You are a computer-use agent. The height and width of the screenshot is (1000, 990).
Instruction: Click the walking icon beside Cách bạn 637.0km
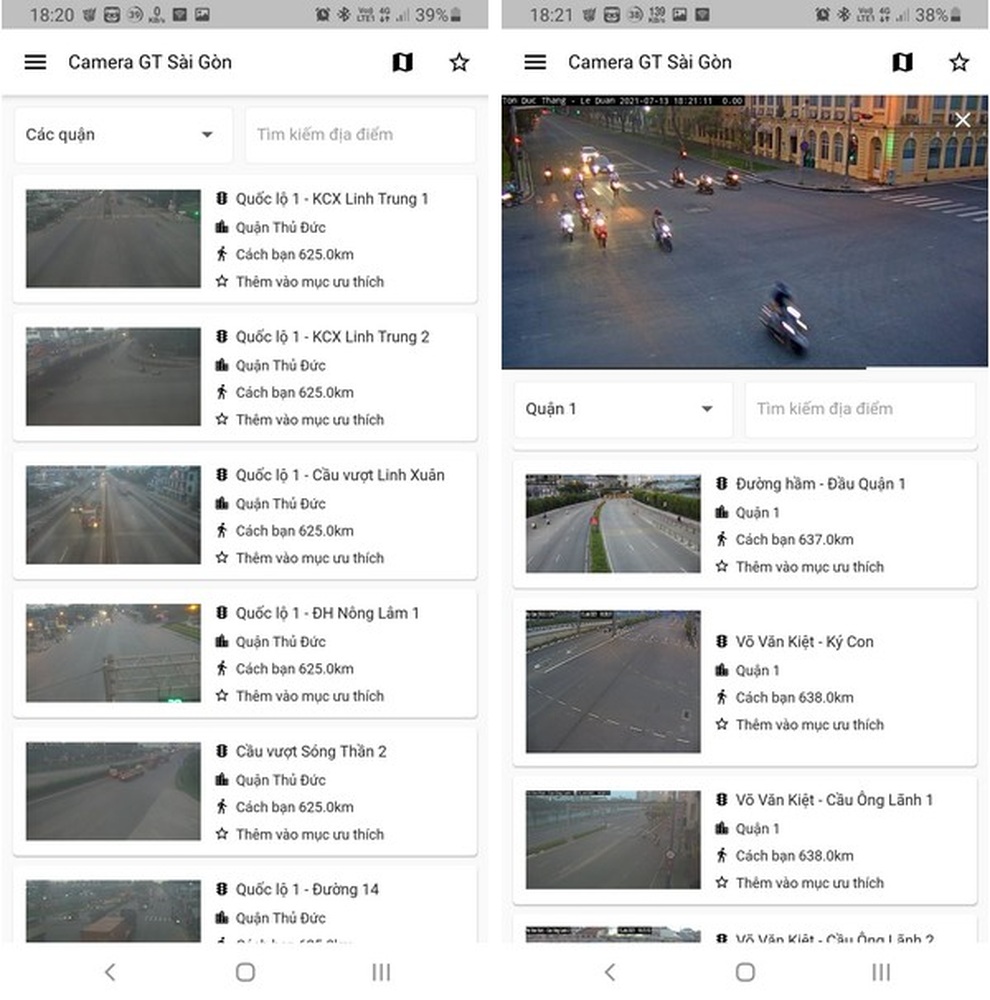(721, 540)
